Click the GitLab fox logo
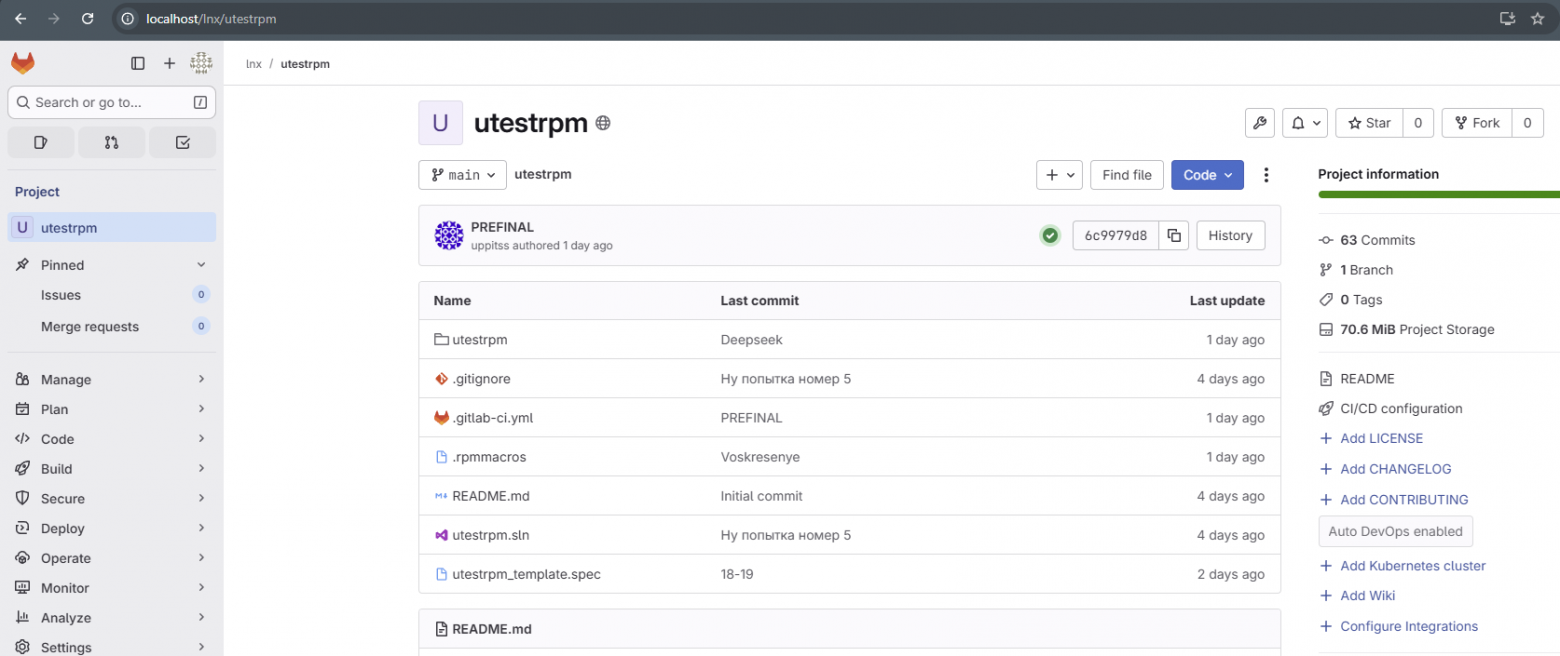 [22, 62]
